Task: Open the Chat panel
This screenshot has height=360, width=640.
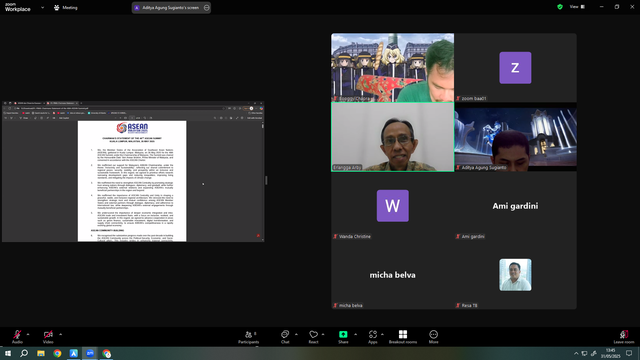Action: (285, 337)
